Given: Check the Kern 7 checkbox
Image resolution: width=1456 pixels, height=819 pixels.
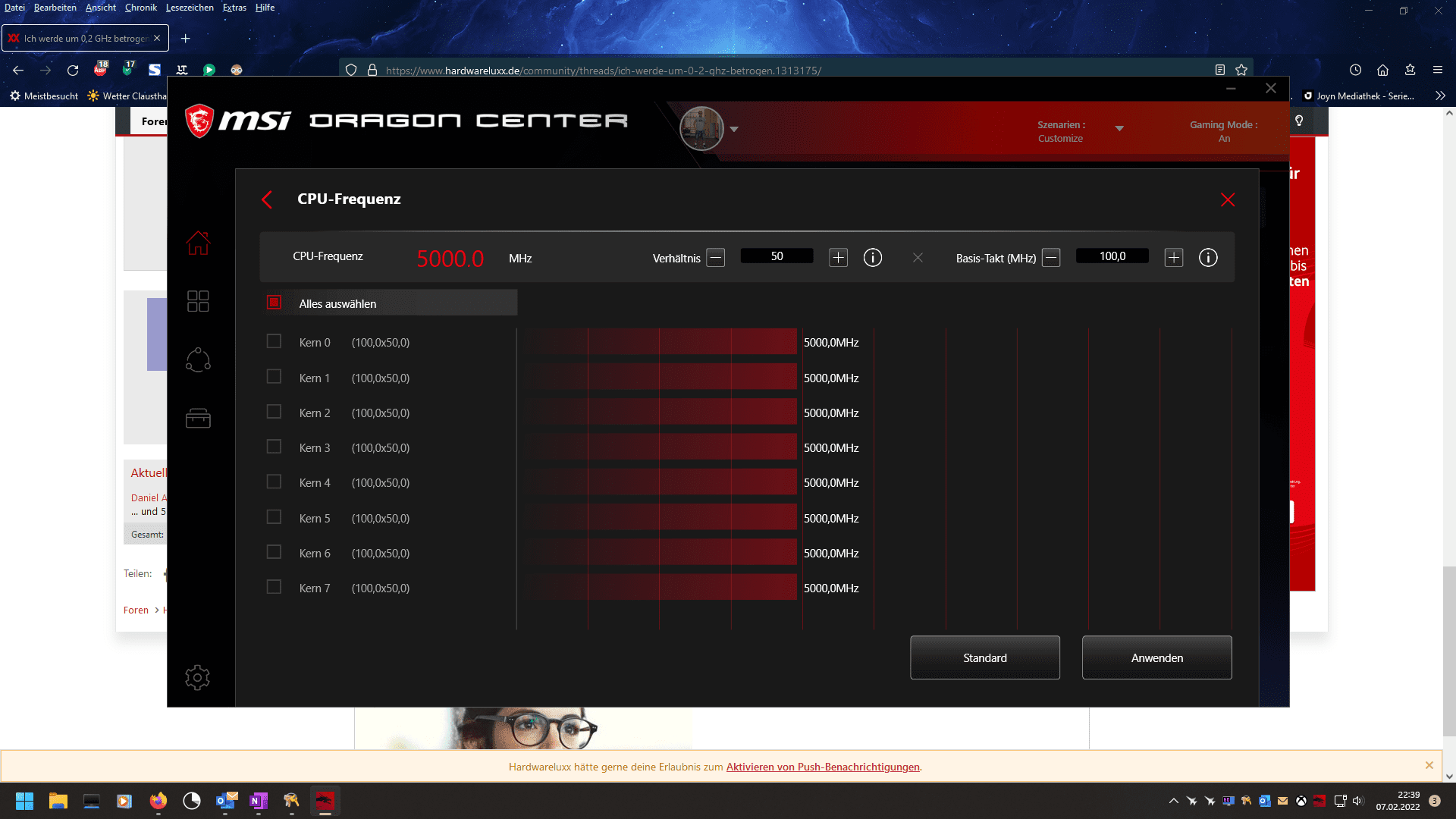Looking at the screenshot, I should click(x=274, y=587).
